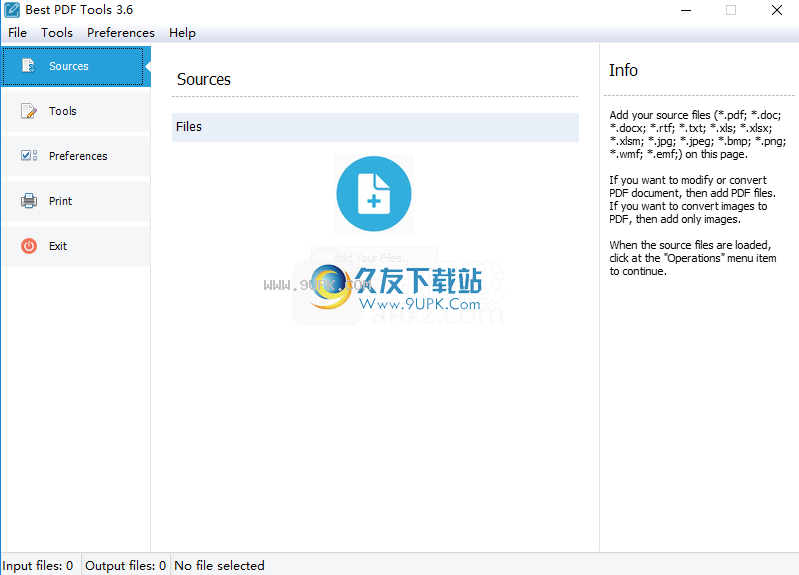
Task: Open the Tools menu in menu bar
Action: tap(57, 33)
